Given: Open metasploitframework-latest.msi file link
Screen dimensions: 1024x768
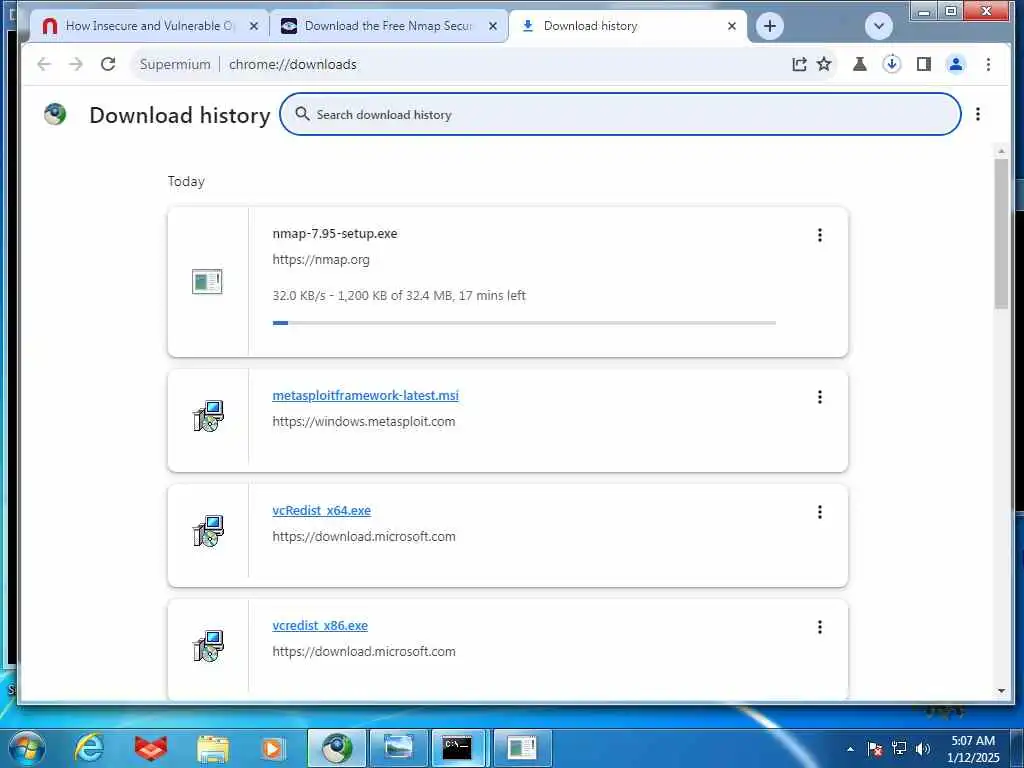Looking at the screenshot, I should (365, 395).
